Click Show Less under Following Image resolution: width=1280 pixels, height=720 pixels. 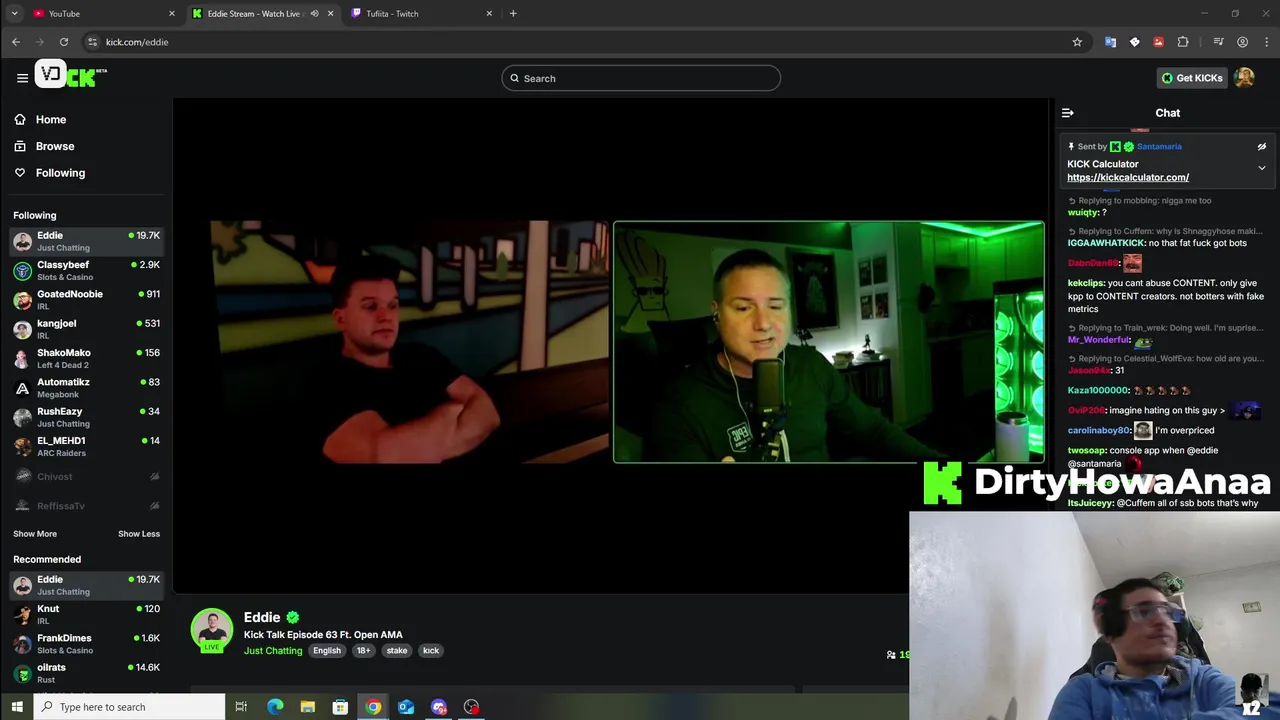[x=139, y=534]
